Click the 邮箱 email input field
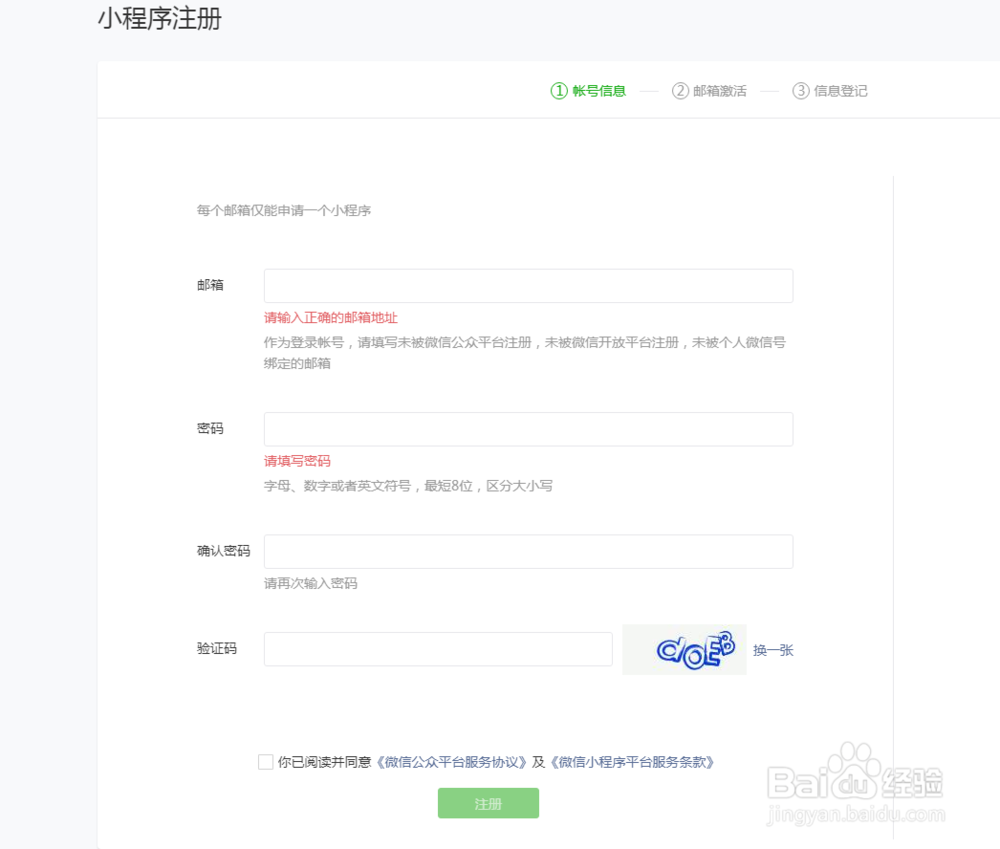 [x=528, y=286]
